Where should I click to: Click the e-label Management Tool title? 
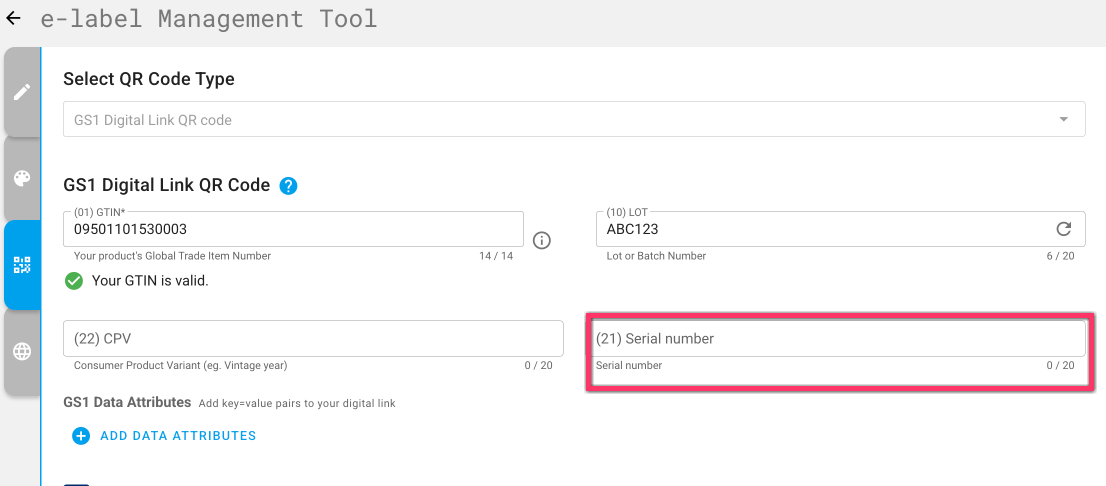point(209,19)
